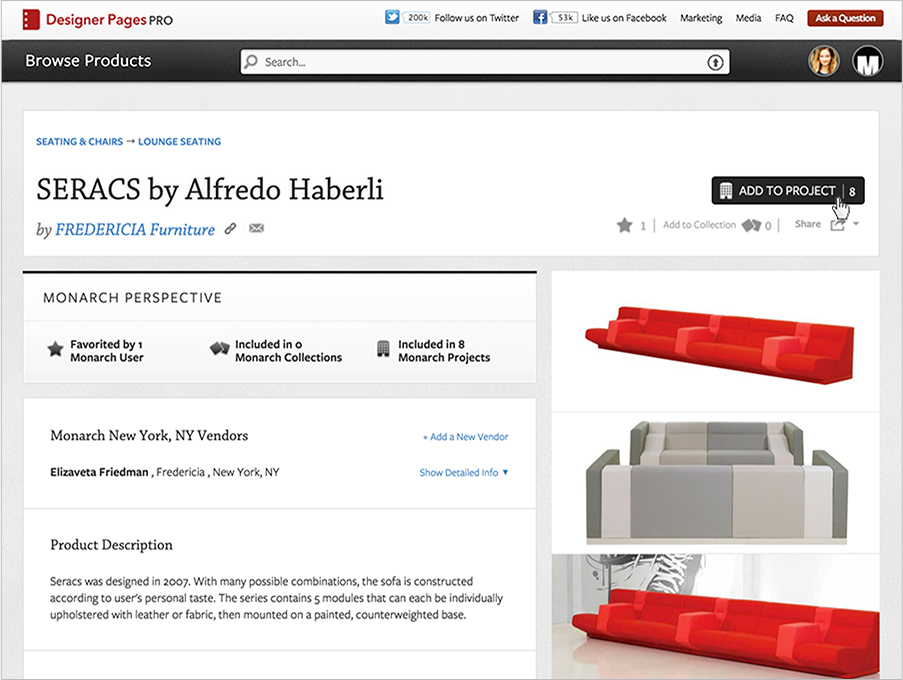Screen dimensions: 903x680
Task: Click Add to Collection
Action: coord(699,225)
